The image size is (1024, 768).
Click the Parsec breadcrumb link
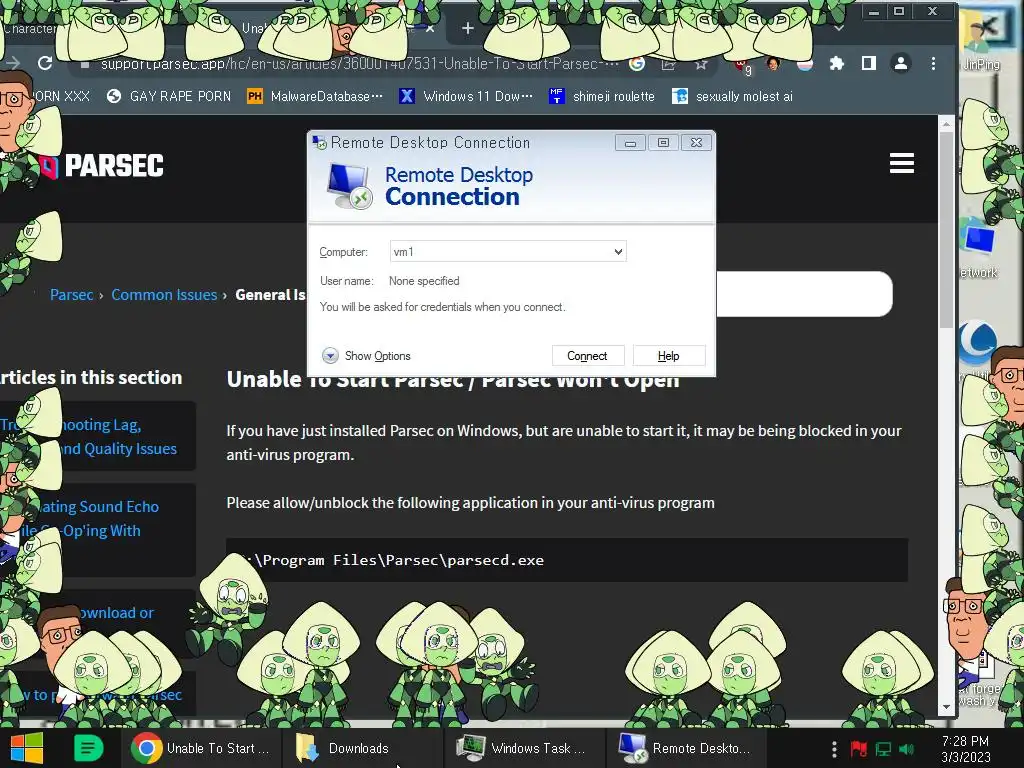[71, 295]
